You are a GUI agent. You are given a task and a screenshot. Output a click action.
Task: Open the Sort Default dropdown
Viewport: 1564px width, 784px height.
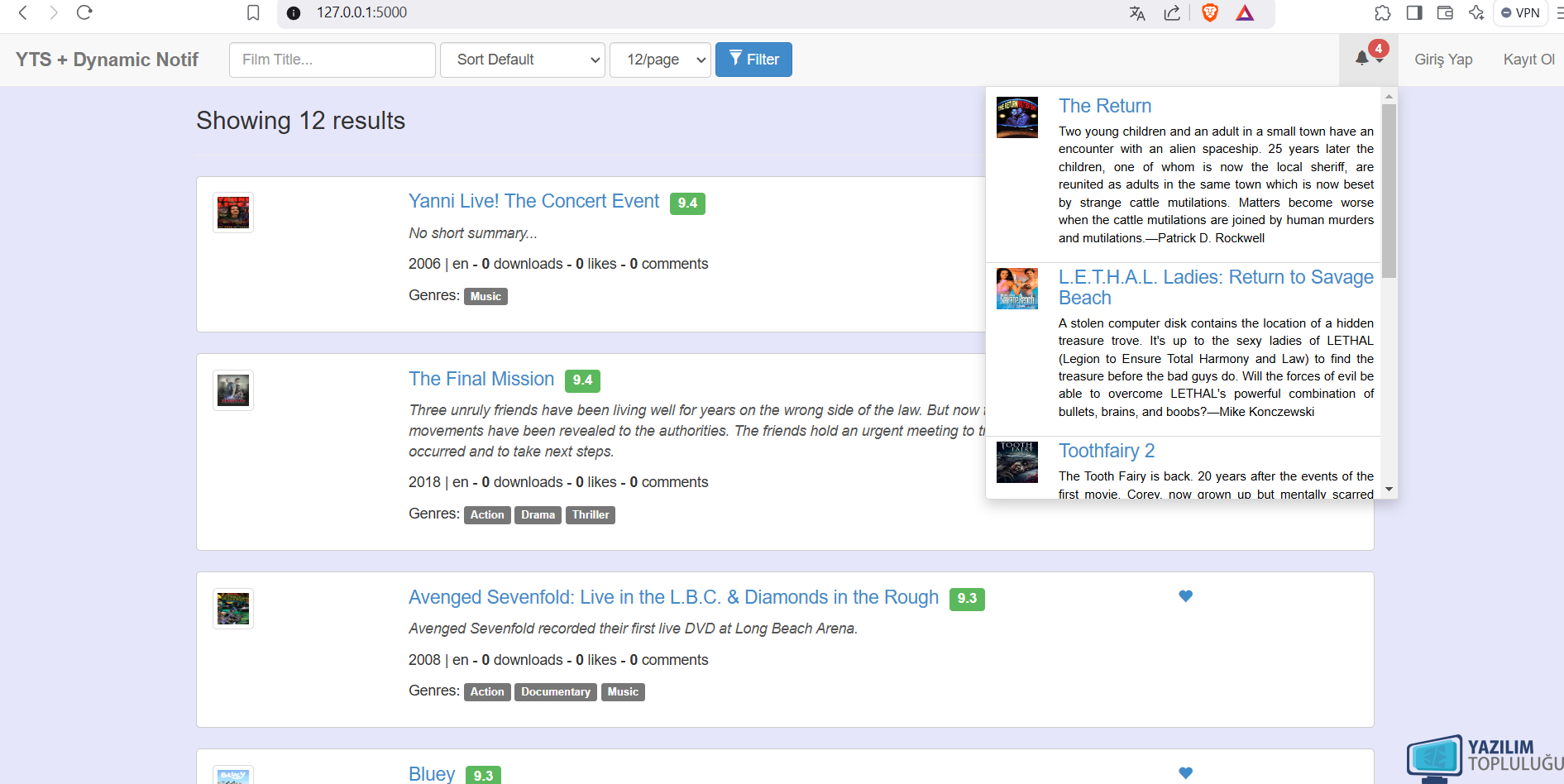(523, 60)
